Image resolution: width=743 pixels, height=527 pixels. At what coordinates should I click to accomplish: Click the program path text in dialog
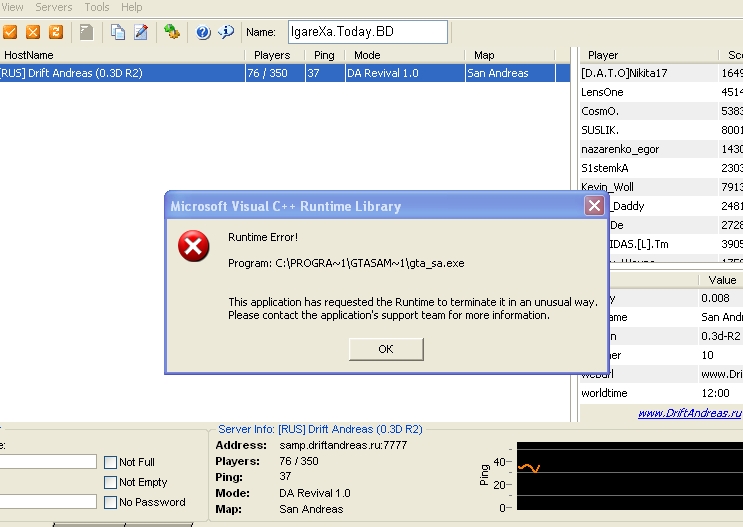pos(346,263)
